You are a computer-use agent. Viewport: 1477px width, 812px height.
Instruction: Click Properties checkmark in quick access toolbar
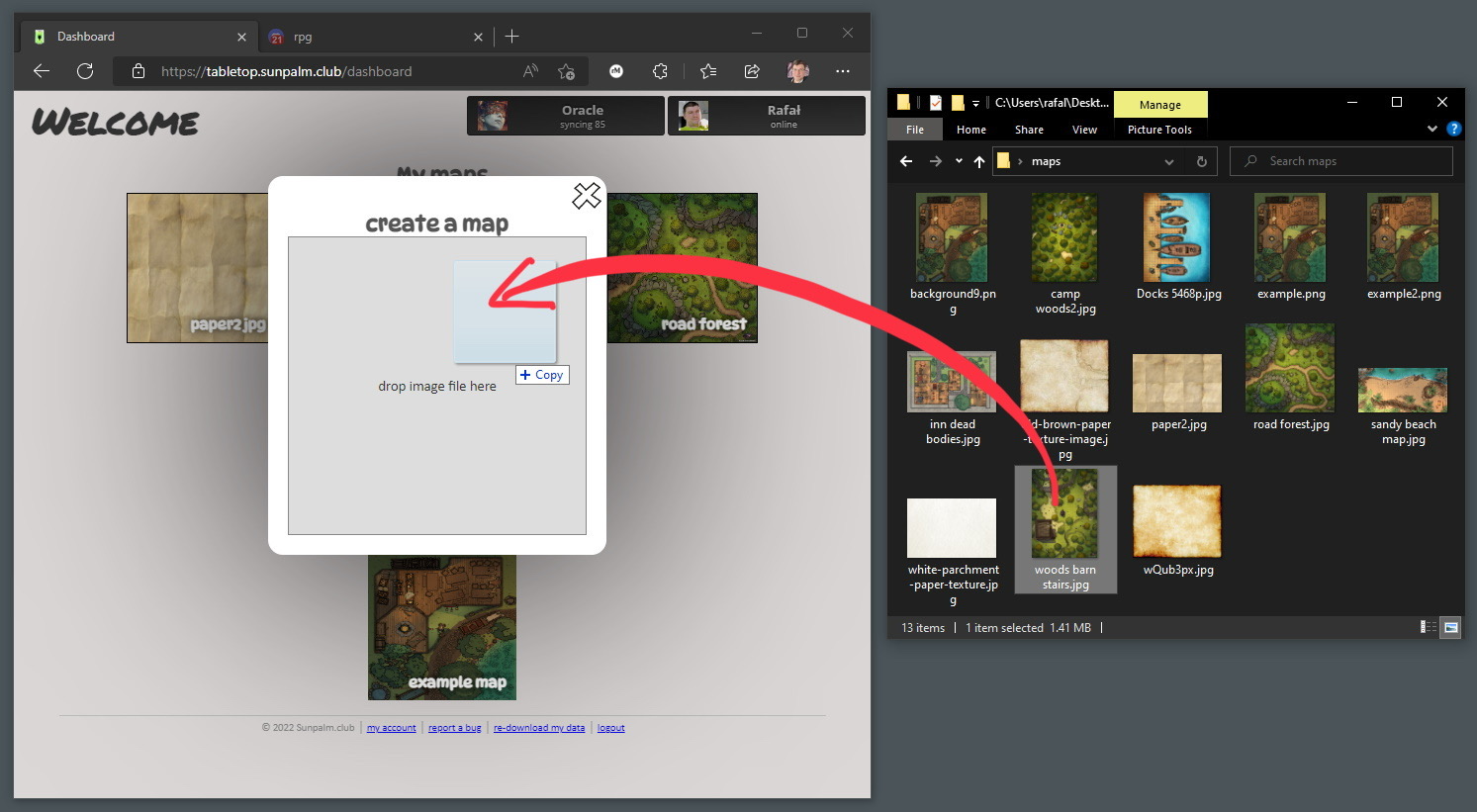tap(935, 102)
